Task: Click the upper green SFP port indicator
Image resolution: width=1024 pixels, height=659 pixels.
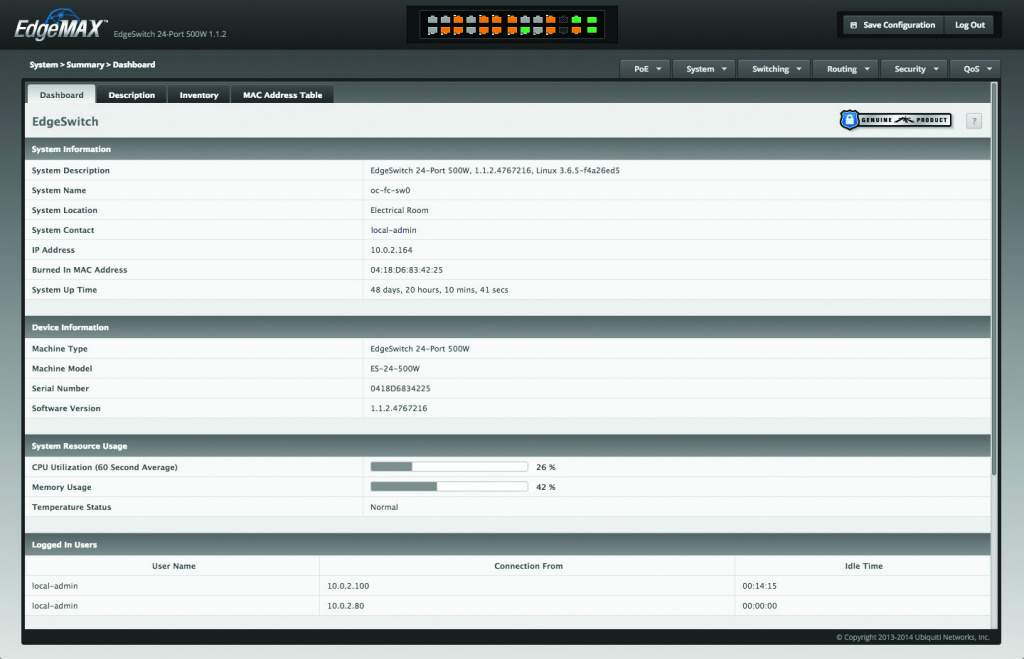Action: click(x=592, y=20)
